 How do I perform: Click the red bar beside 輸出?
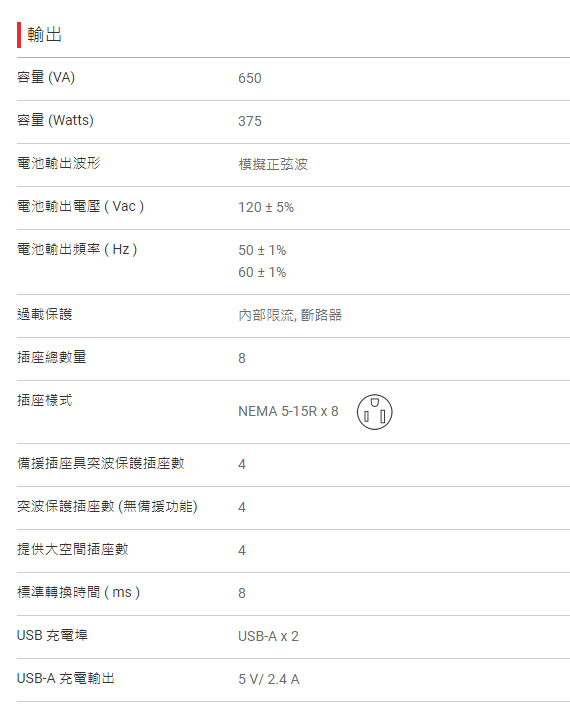pos(19,35)
